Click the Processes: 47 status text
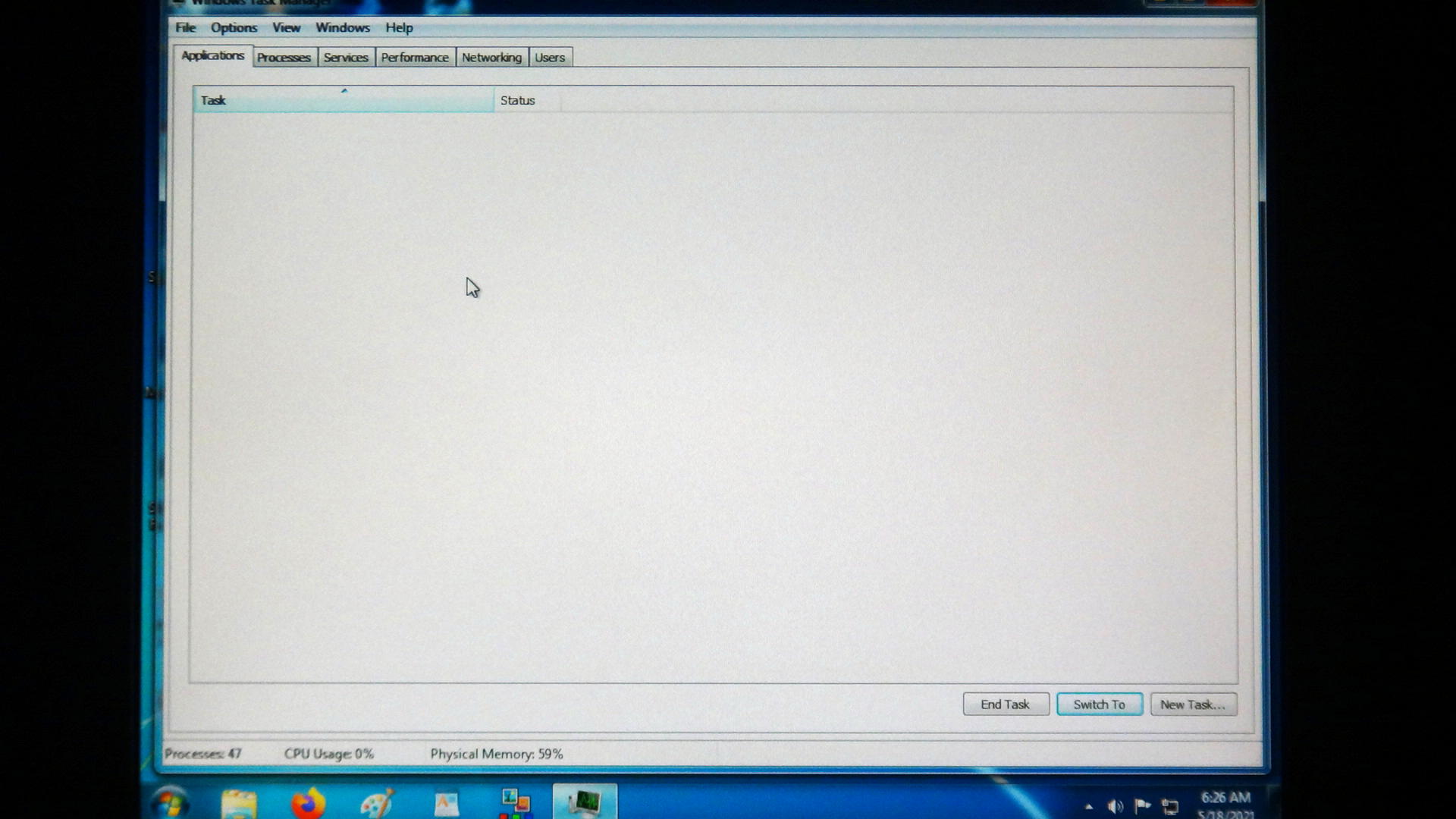This screenshot has width=1456, height=819. 203,754
